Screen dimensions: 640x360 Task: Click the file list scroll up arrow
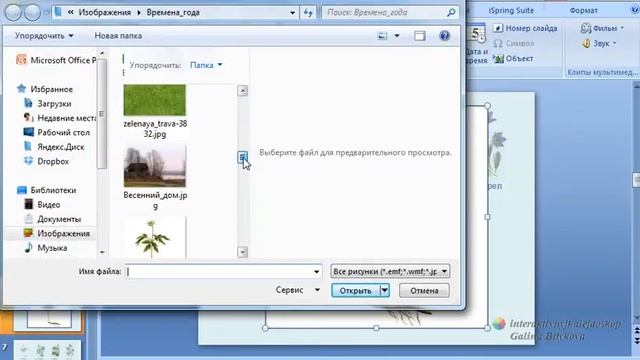(x=242, y=91)
